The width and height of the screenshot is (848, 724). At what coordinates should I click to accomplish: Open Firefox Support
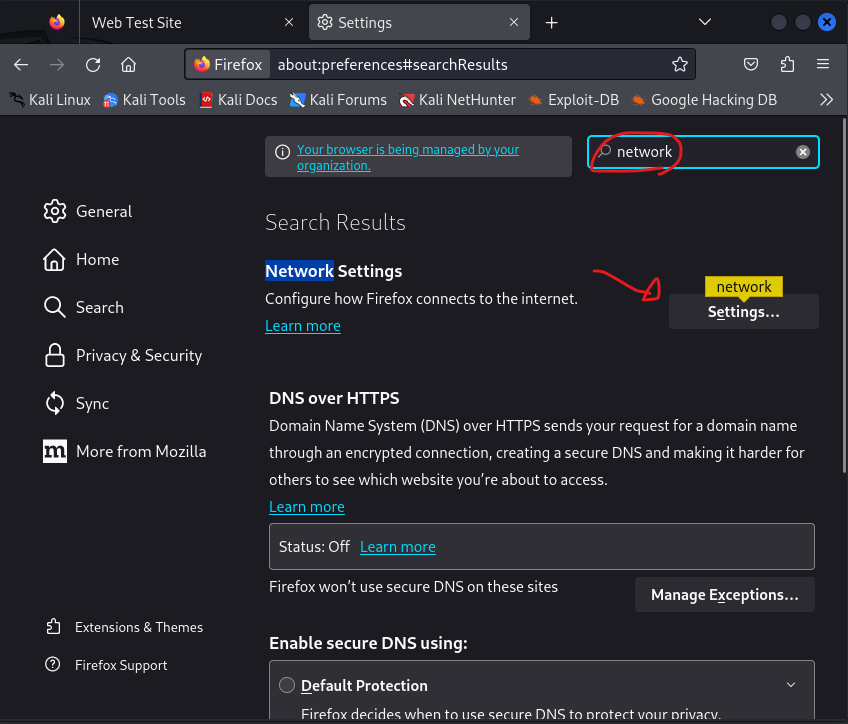(x=107, y=665)
